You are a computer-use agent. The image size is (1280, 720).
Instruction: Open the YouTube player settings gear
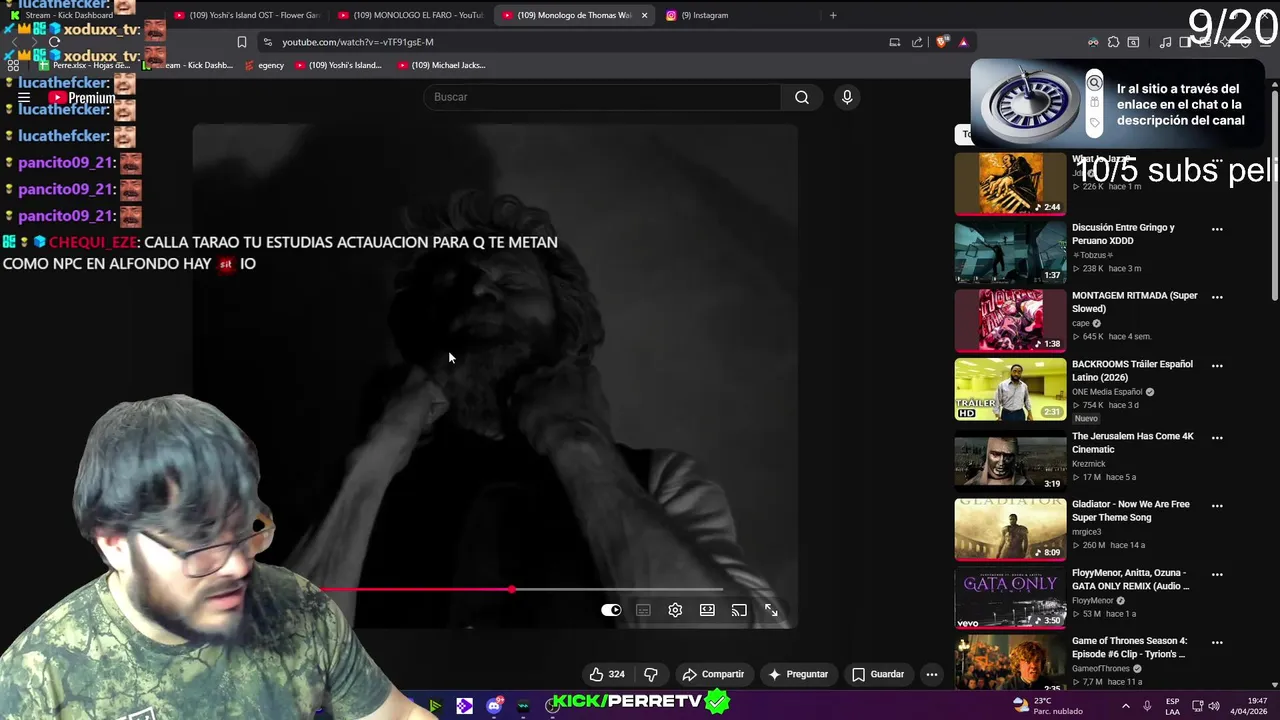675,610
